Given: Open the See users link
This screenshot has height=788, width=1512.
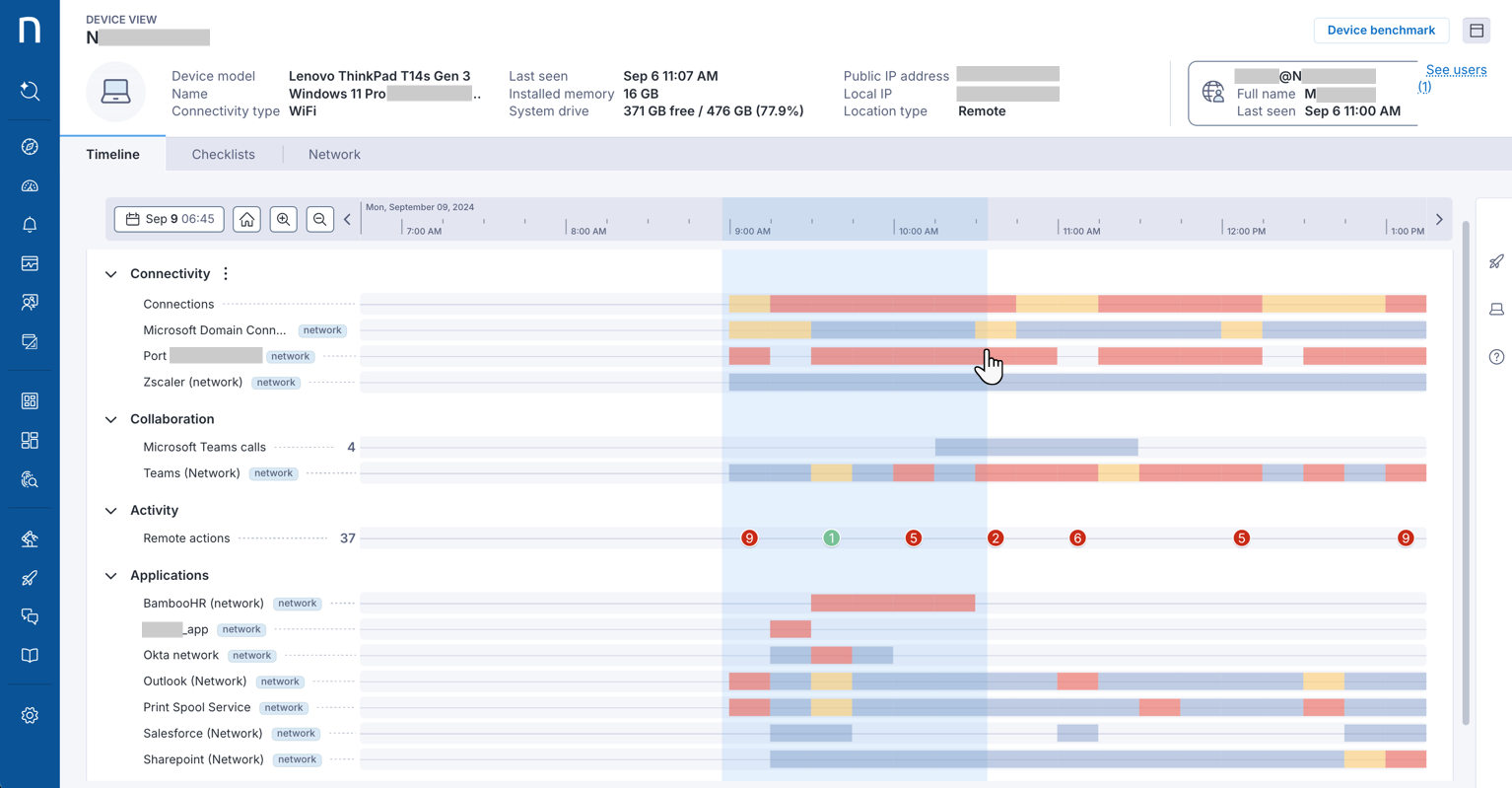Looking at the screenshot, I should point(1455,70).
